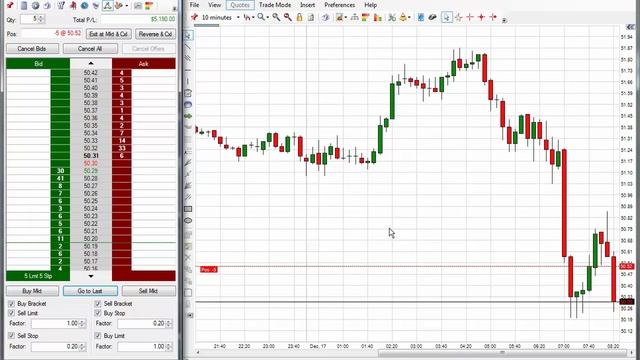The image size is (640, 360).
Task: Open the dropdown arrow next to hand icon
Action: 127,6
